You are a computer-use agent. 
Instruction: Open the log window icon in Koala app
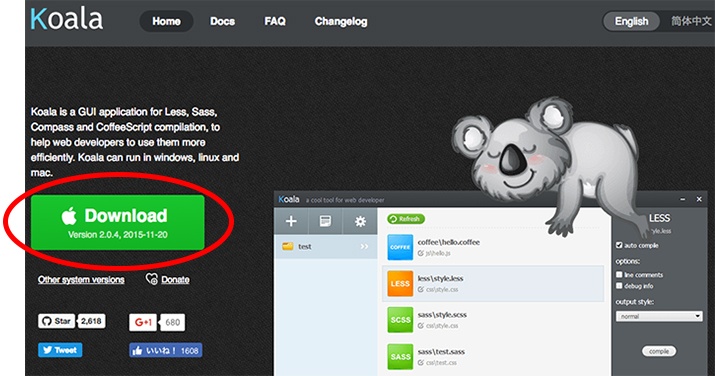[x=325, y=221]
